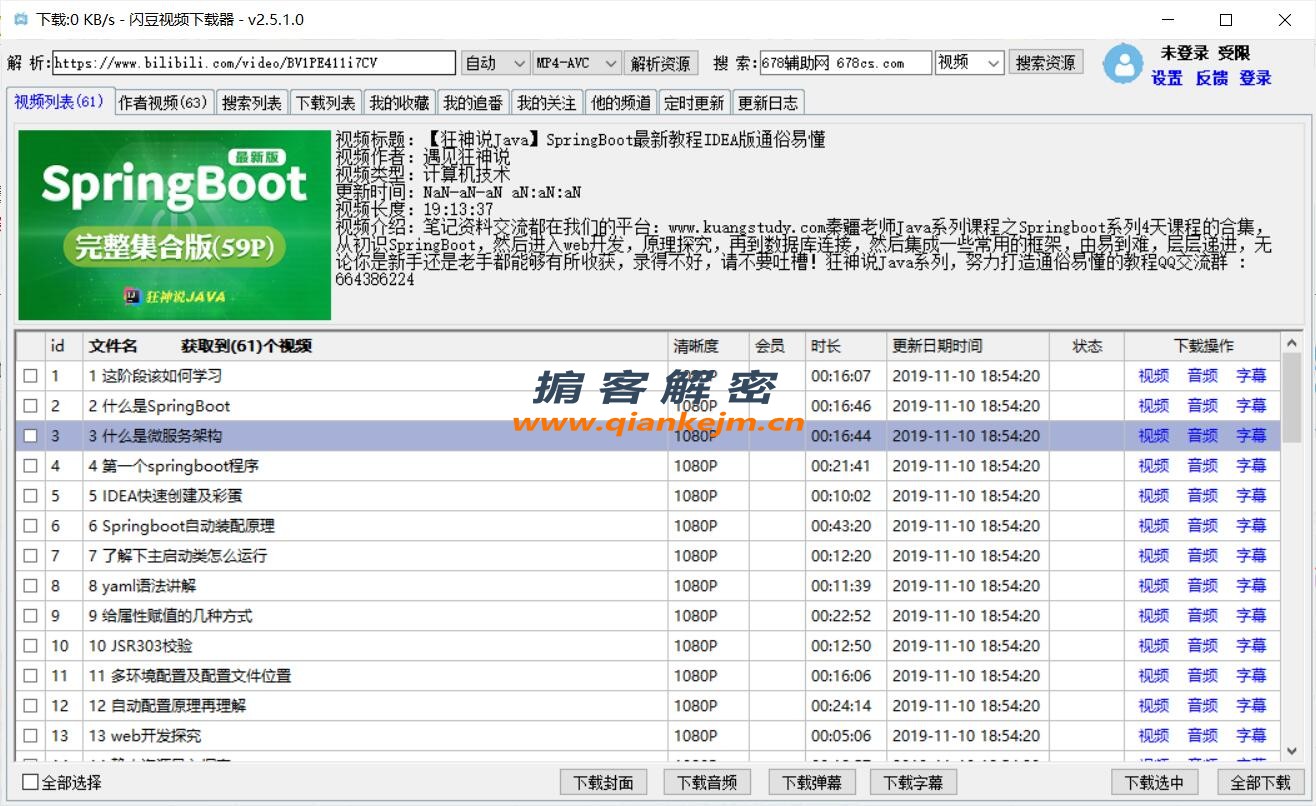This screenshot has height=806, width=1316.
Task: Tick checkbox for 什么是微服务架构 row
Action: point(30,436)
